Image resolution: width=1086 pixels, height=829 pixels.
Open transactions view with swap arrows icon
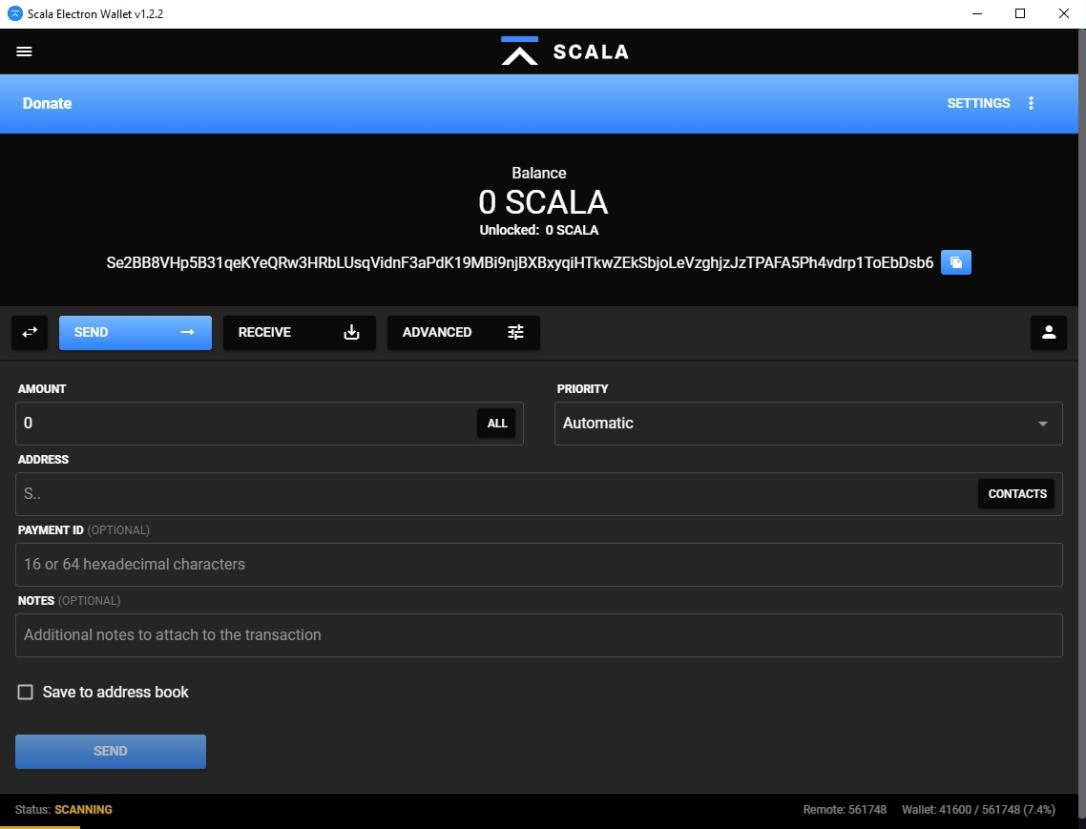pyautogui.click(x=30, y=332)
